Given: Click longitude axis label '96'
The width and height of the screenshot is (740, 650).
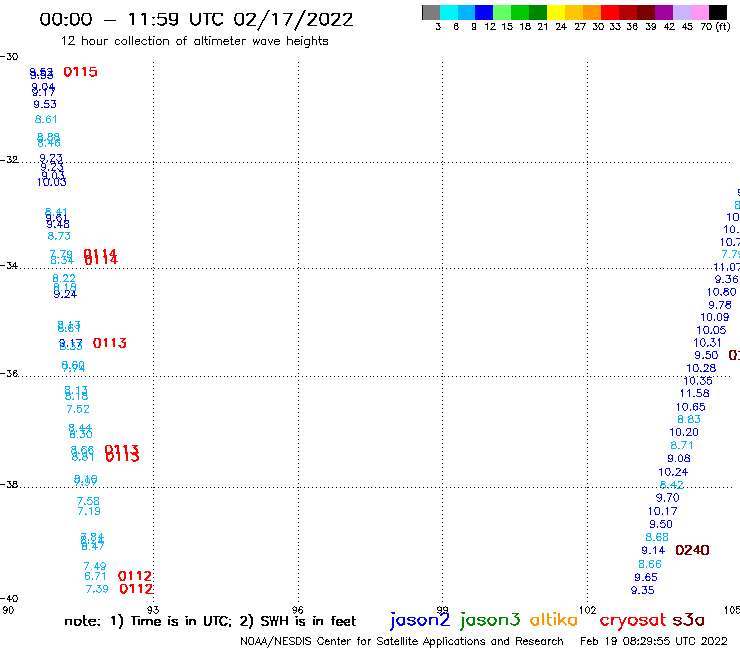Looking at the screenshot, I should [297, 610].
